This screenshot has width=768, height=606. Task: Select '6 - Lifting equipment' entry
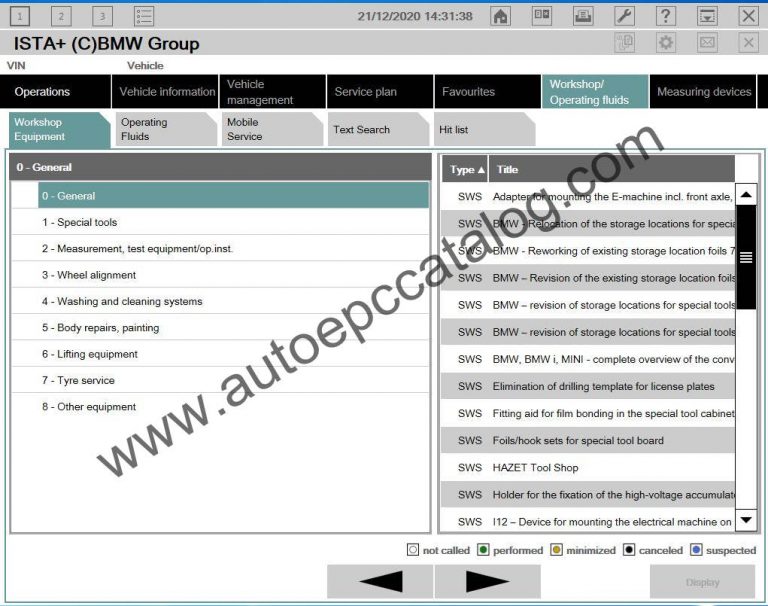point(220,354)
